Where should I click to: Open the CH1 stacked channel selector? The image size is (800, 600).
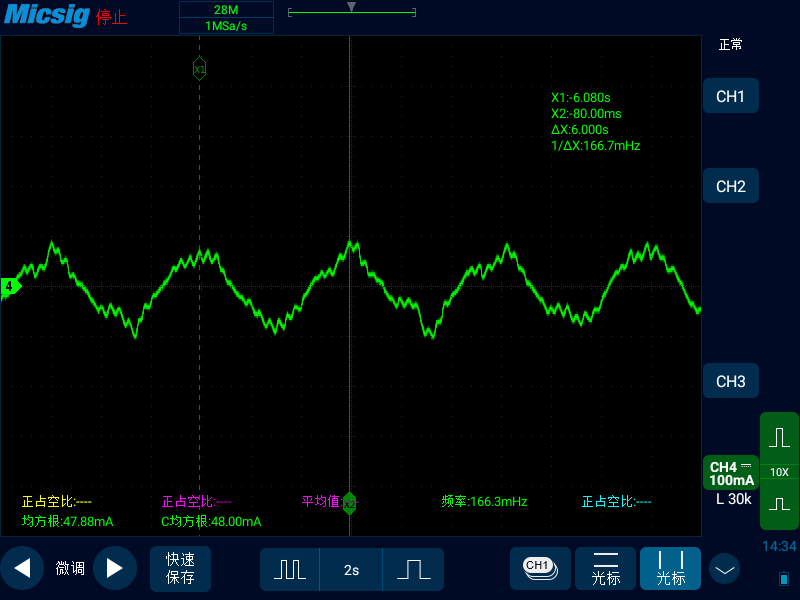(x=540, y=568)
